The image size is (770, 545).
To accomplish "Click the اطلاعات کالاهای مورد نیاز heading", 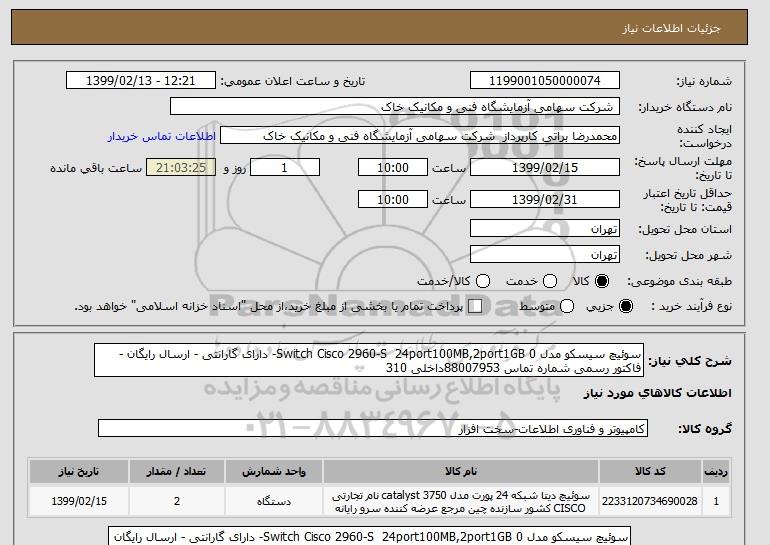I will [657, 393].
